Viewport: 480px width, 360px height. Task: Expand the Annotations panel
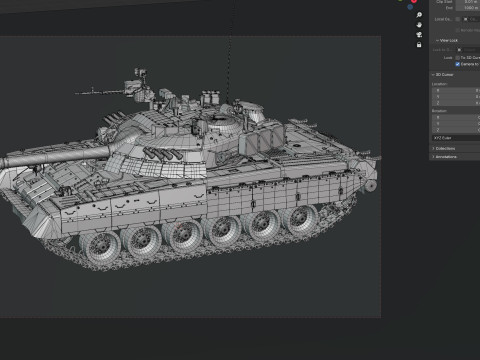pos(444,156)
